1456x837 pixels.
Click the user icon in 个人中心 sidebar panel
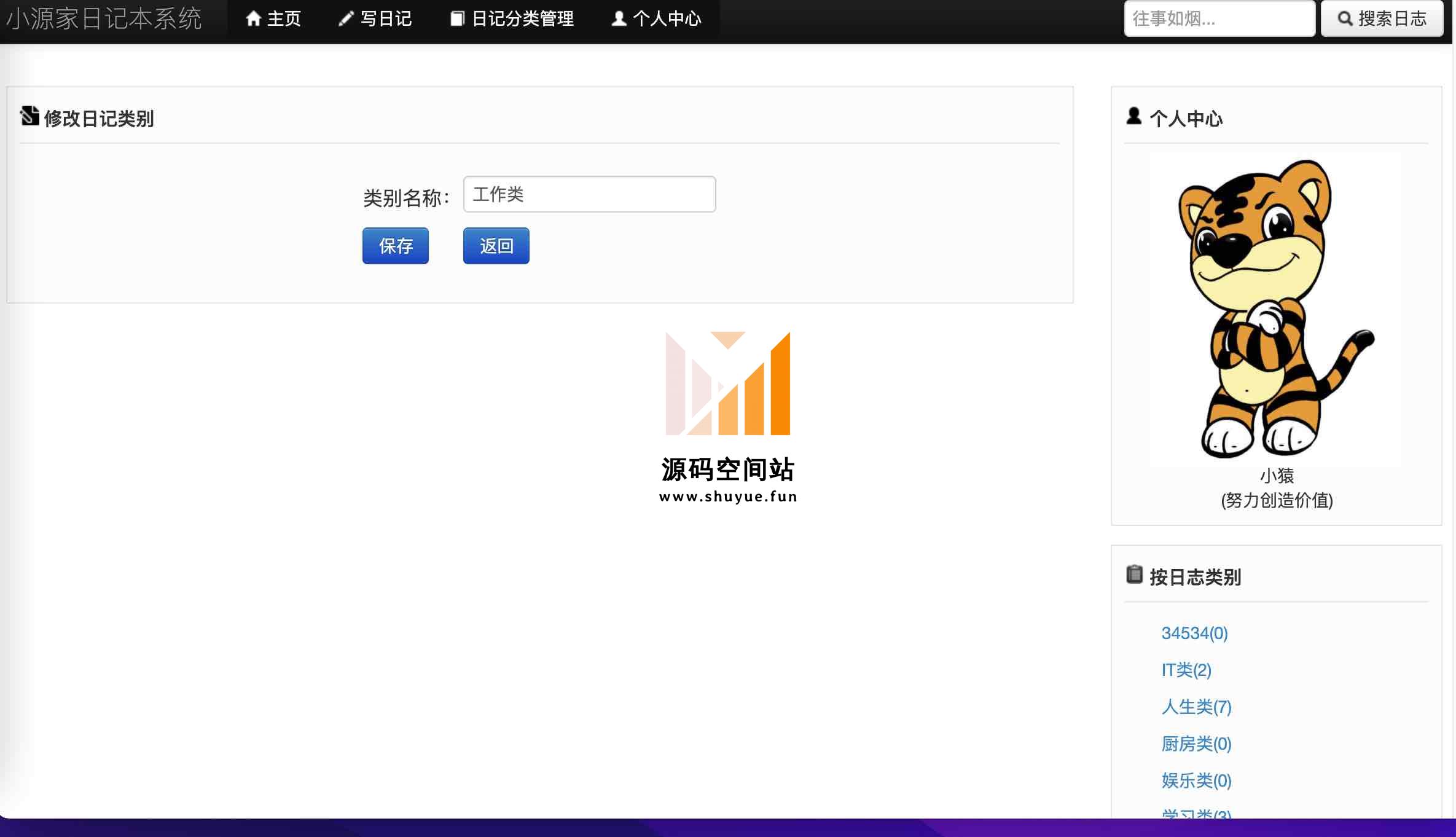coord(1134,116)
